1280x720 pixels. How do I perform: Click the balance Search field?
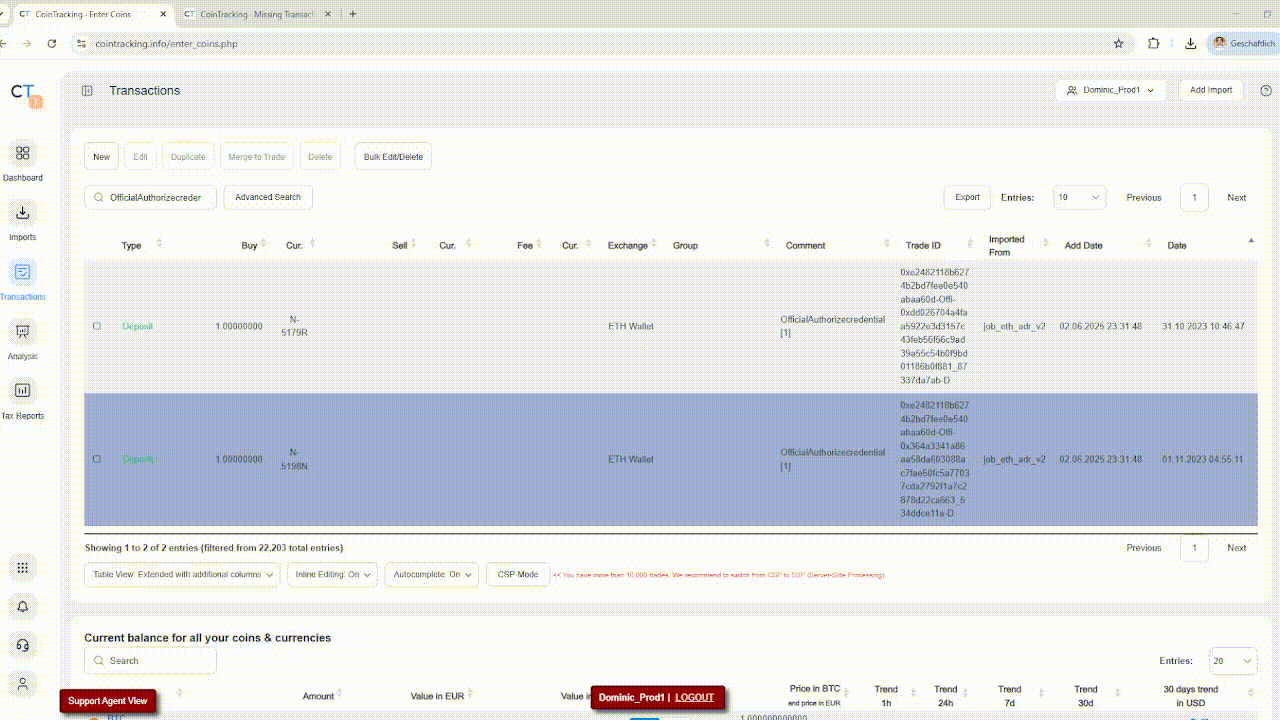point(150,660)
